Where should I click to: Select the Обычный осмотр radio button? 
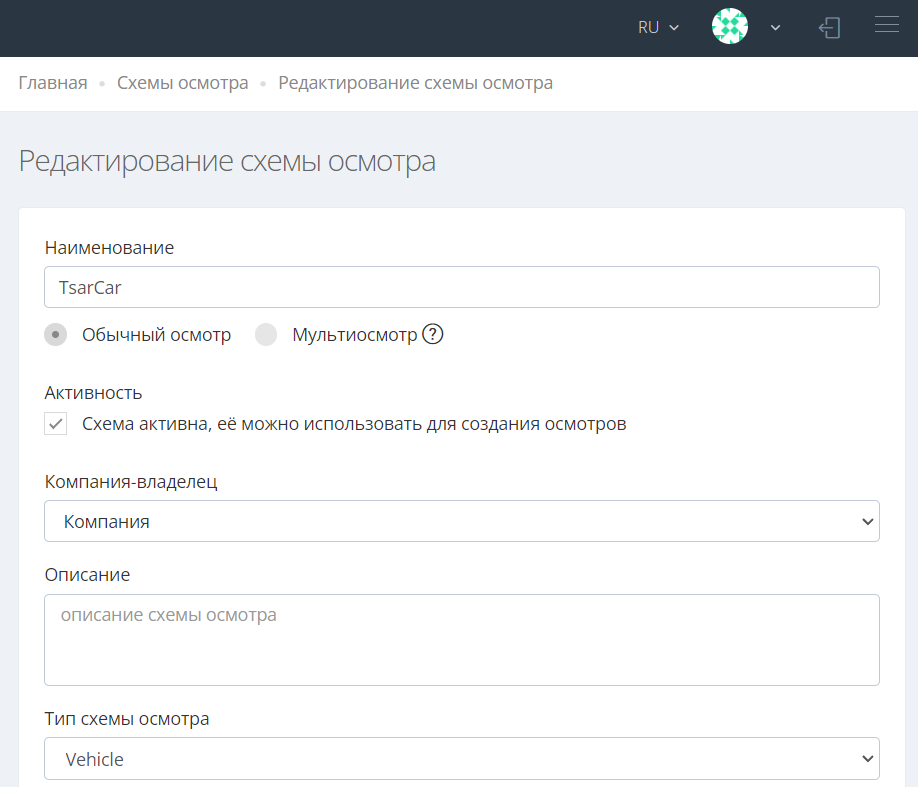tap(56, 335)
